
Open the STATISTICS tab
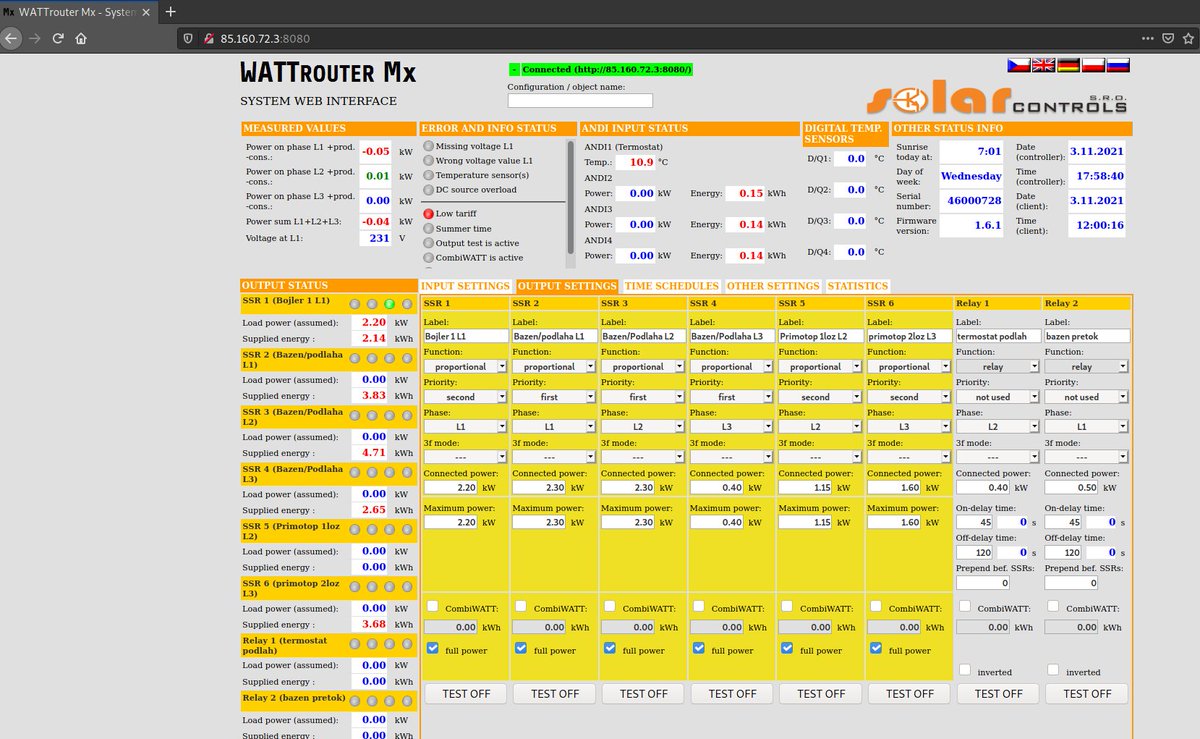(858, 286)
